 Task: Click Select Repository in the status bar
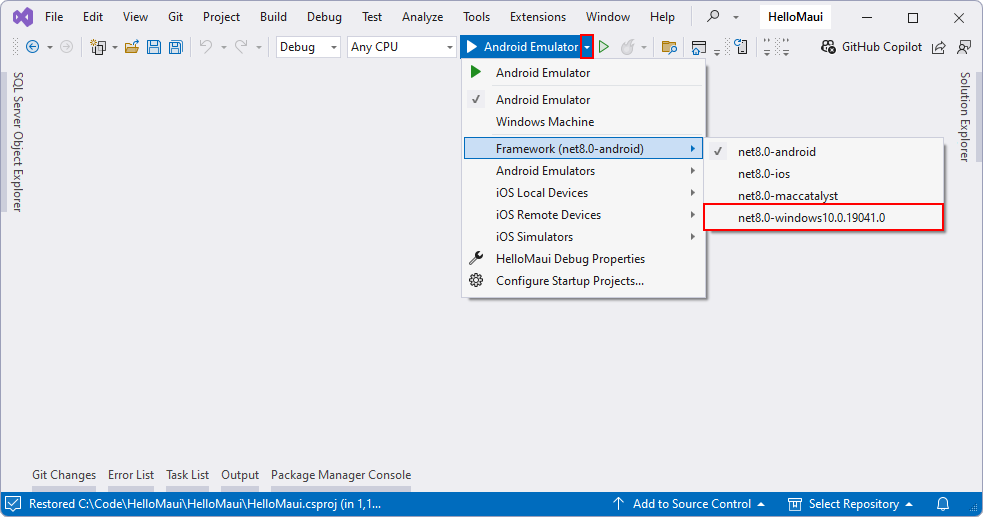[x=850, y=504]
